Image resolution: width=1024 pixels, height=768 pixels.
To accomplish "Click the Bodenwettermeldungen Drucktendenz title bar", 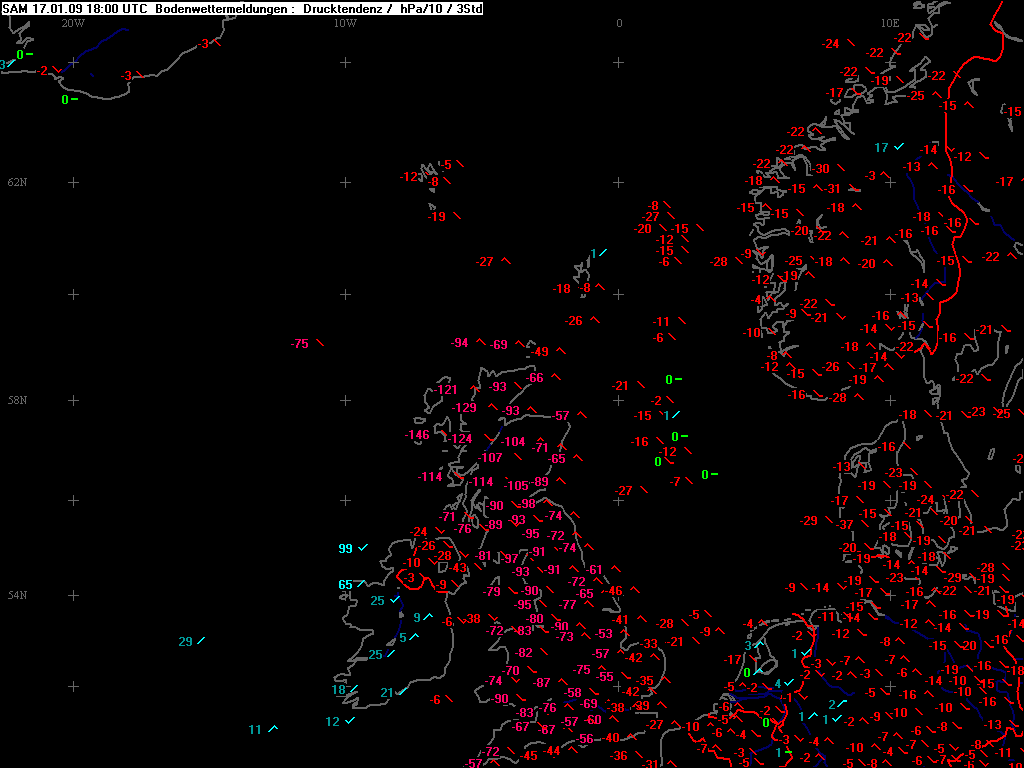I will click(242, 8).
